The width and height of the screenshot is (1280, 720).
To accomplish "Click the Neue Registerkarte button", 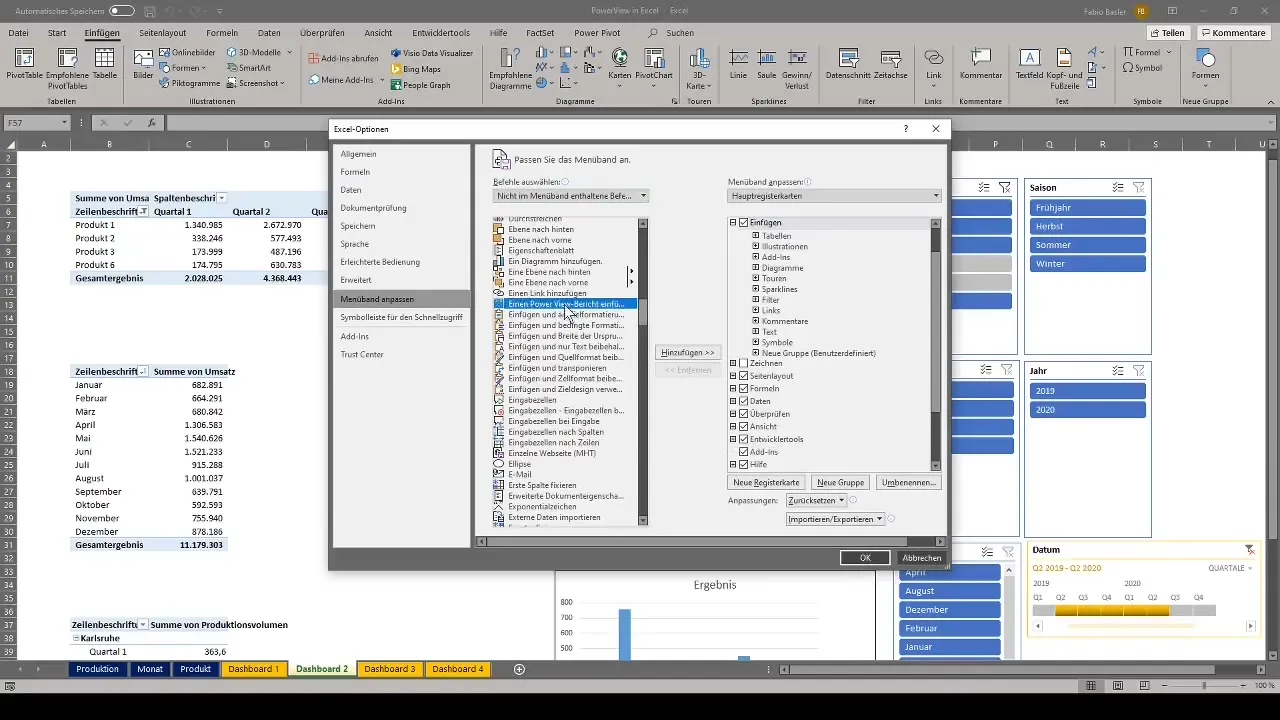I will coord(766,482).
